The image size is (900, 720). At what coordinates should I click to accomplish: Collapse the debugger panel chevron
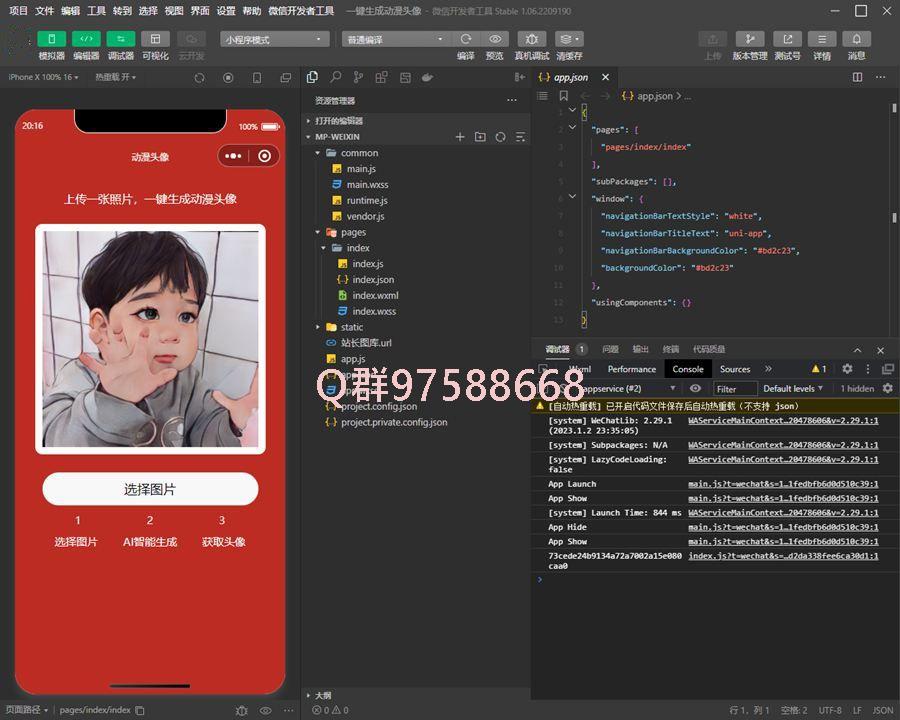tap(857, 350)
